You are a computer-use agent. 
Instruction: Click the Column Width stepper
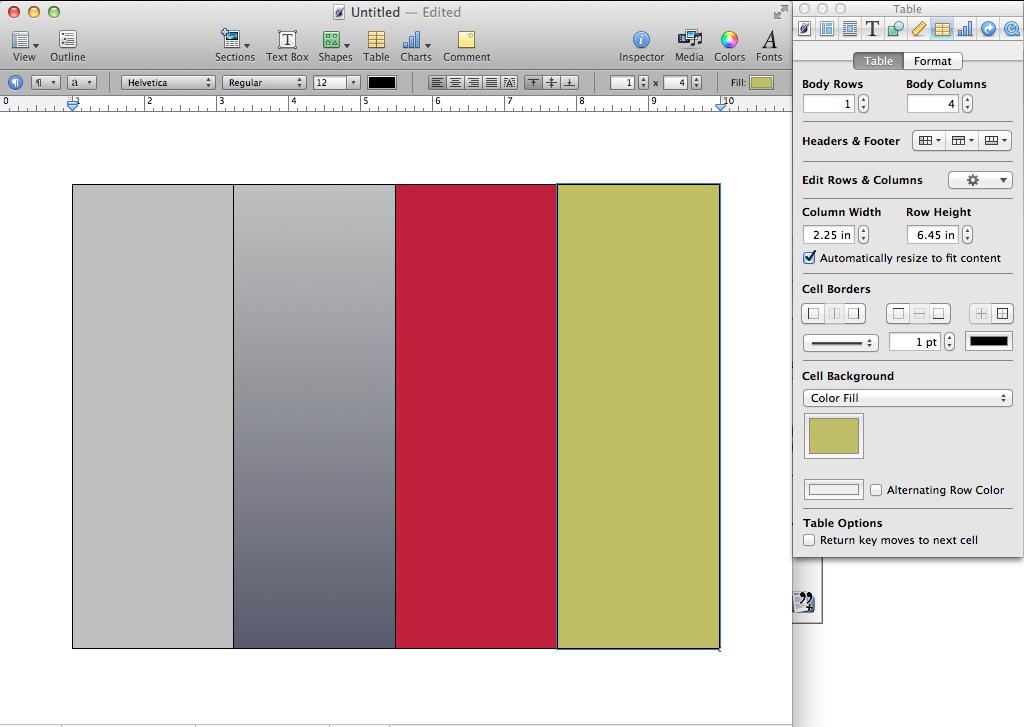point(863,234)
